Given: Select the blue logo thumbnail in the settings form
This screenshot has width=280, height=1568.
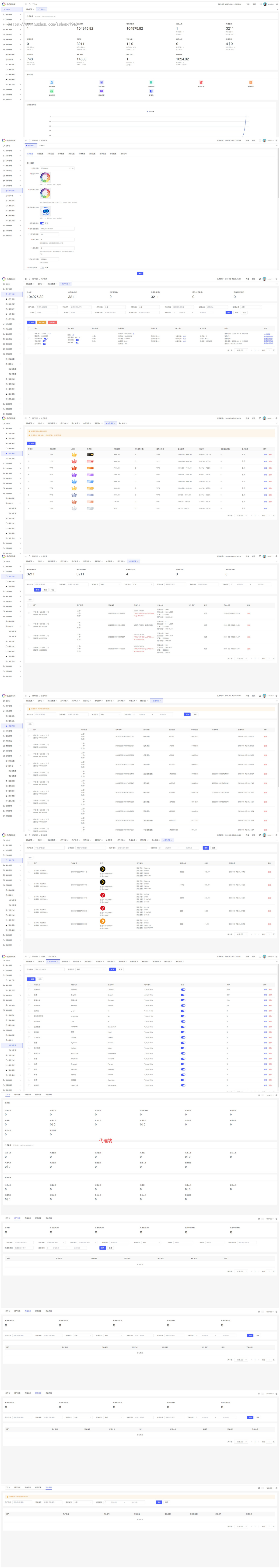Looking at the screenshot, I should click(46, 211).
